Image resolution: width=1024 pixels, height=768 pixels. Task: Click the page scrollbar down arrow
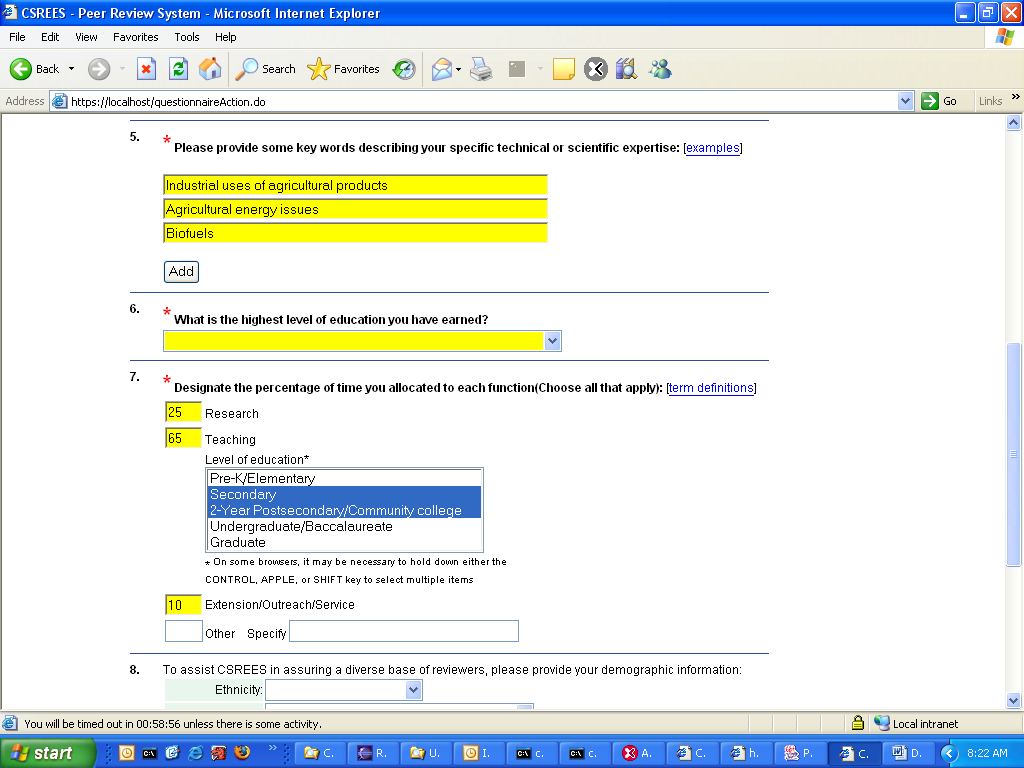tap(1014, 700)
